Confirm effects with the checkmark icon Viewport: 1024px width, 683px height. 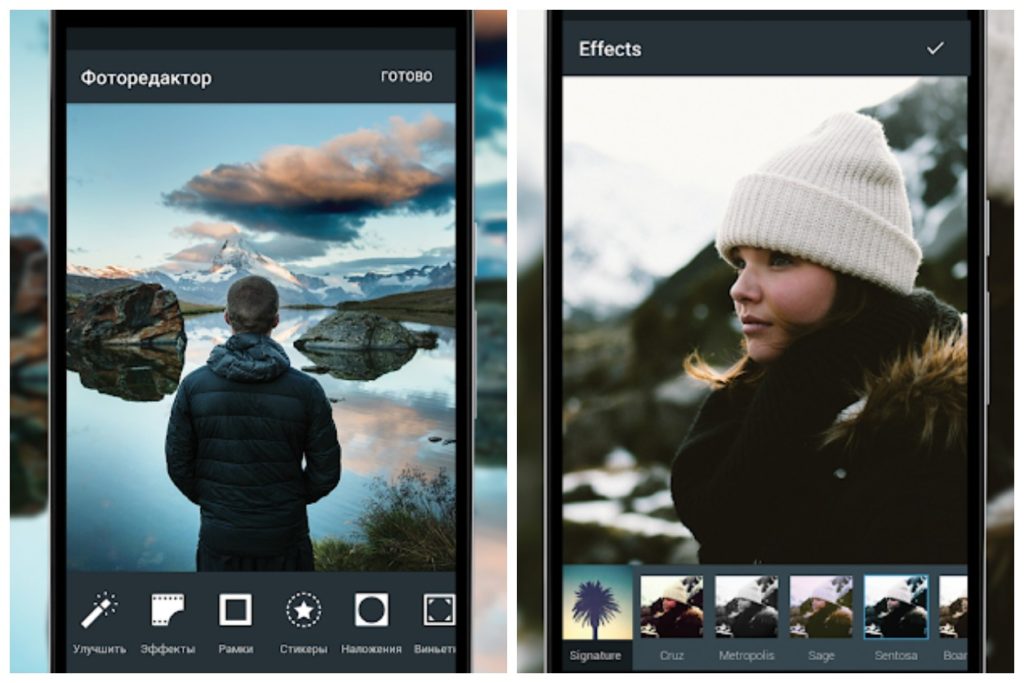[x=935, y=48]
